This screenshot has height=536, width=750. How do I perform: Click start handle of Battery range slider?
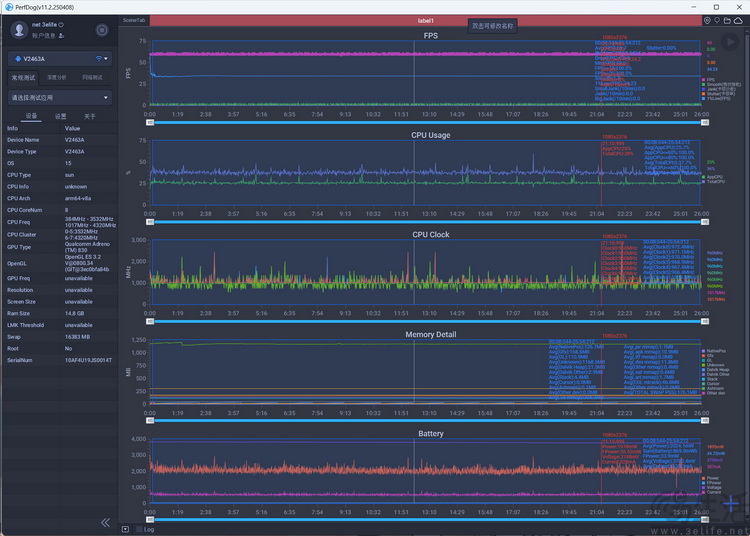click(x=150, y=519)
